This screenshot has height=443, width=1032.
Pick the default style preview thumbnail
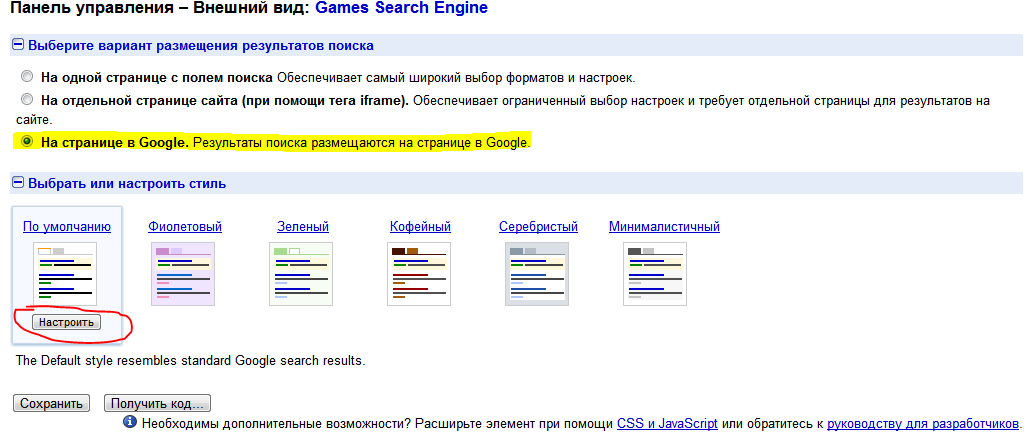[x=65, y=274]
